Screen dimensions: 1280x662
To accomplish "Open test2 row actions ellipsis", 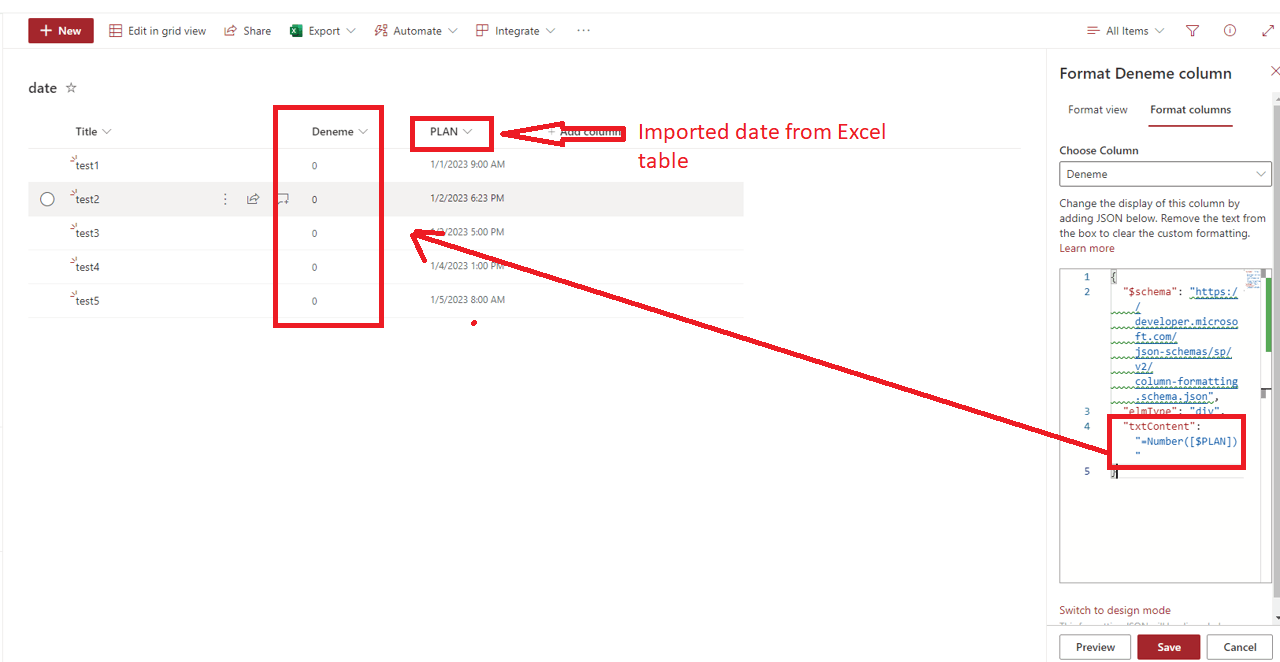I will point(225,199).
